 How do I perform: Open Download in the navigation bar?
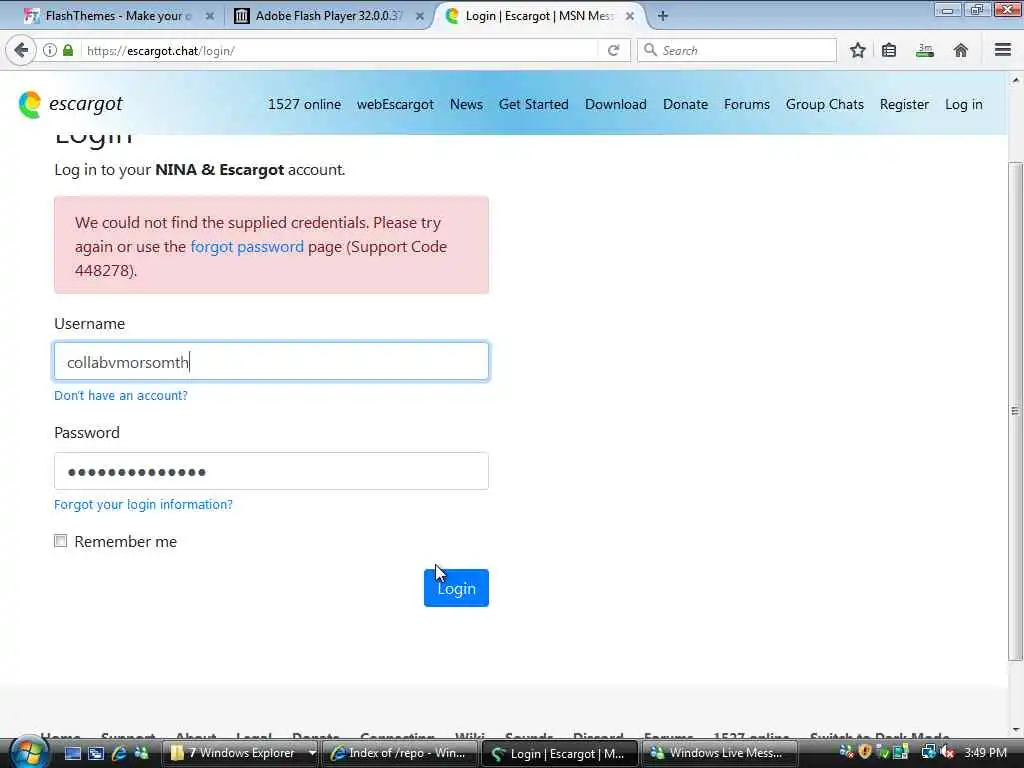click(616, 104)
